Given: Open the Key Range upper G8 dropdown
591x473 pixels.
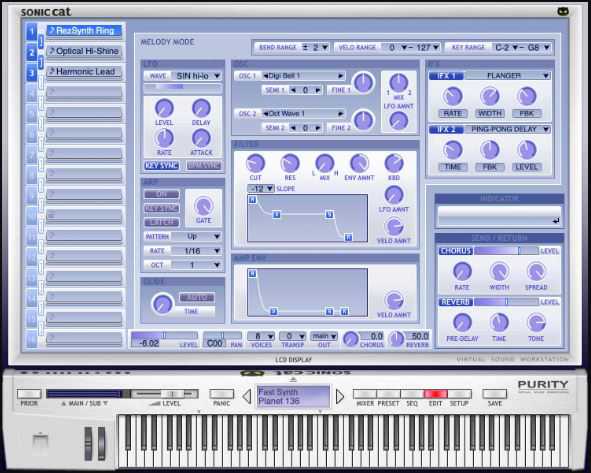Looking at the screenshot, I should click(538, 47).
